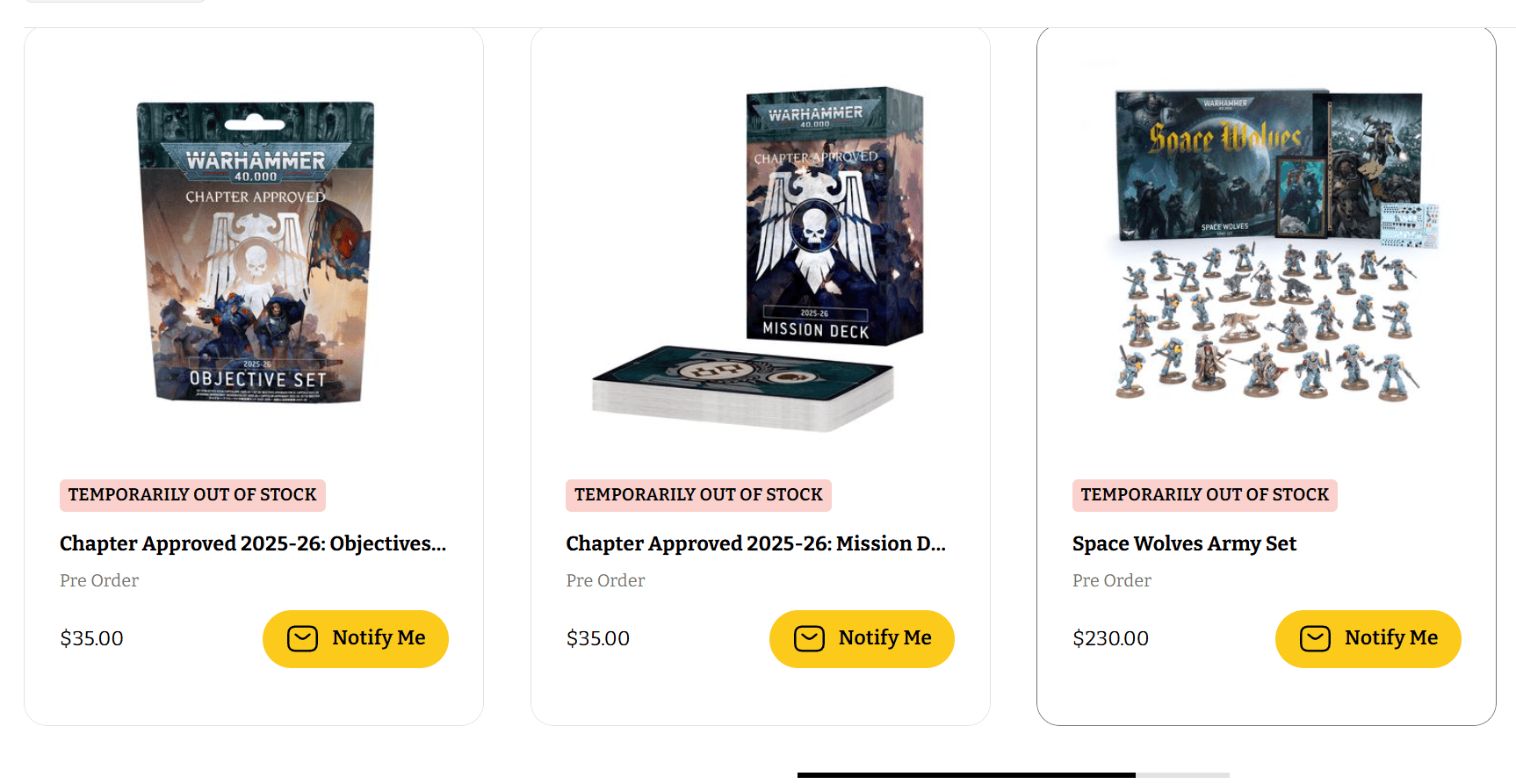Click Notify Me for Chapter Approved Objectives

pos(356,638)
